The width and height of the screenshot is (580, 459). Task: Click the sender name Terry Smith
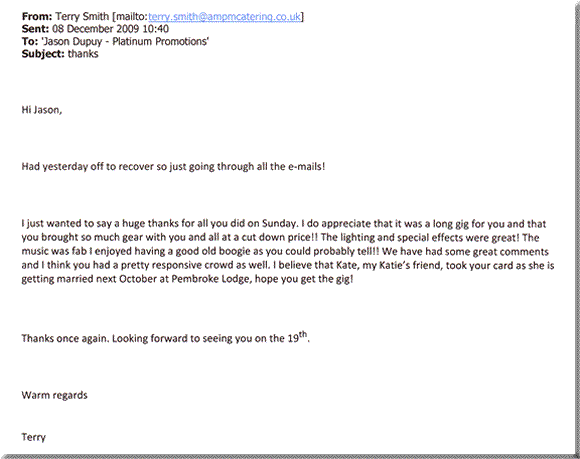[82, 17]
